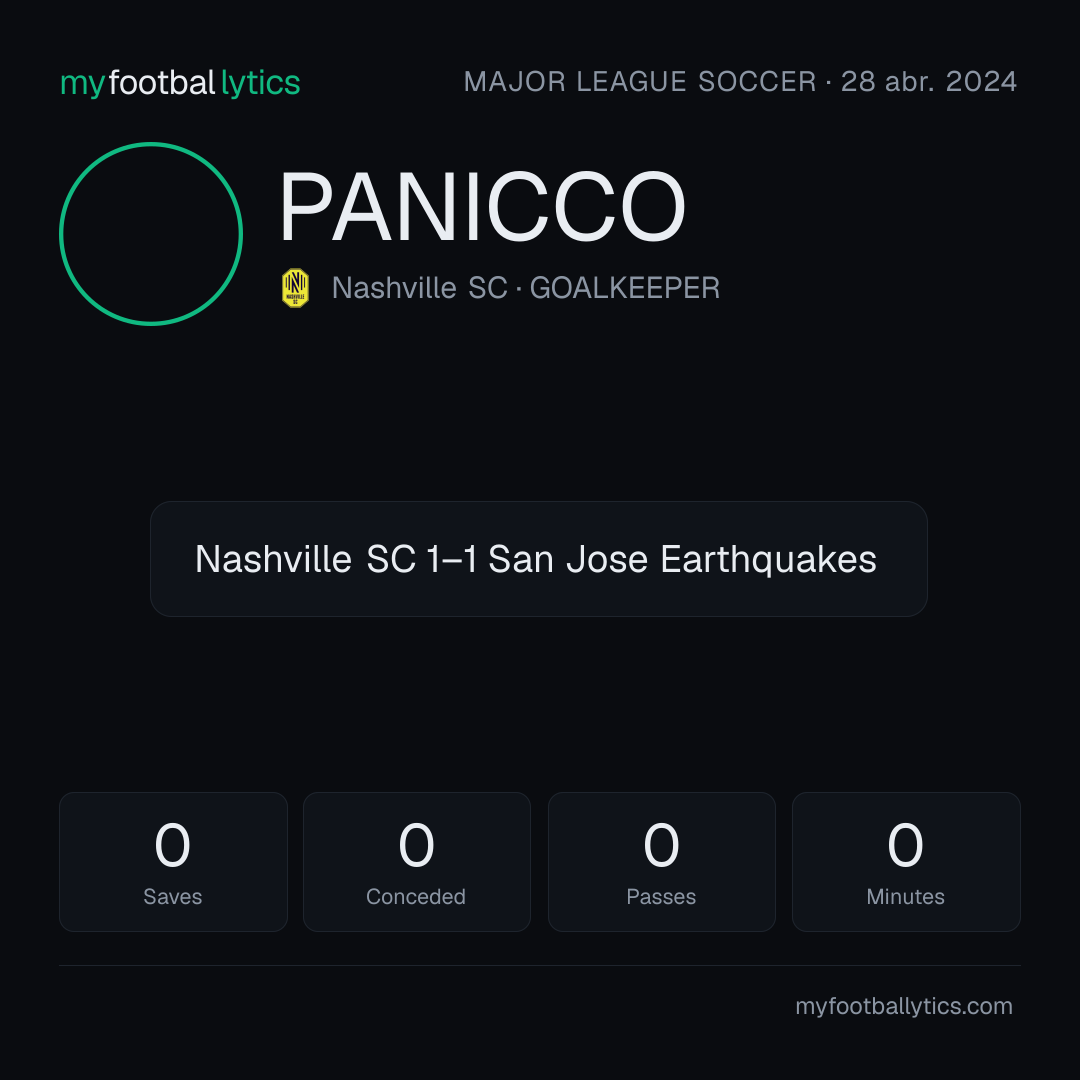Click the MAJOR LEAGUE SOCCER competition label
1080x1080 pixels.
tap(640, 81)
